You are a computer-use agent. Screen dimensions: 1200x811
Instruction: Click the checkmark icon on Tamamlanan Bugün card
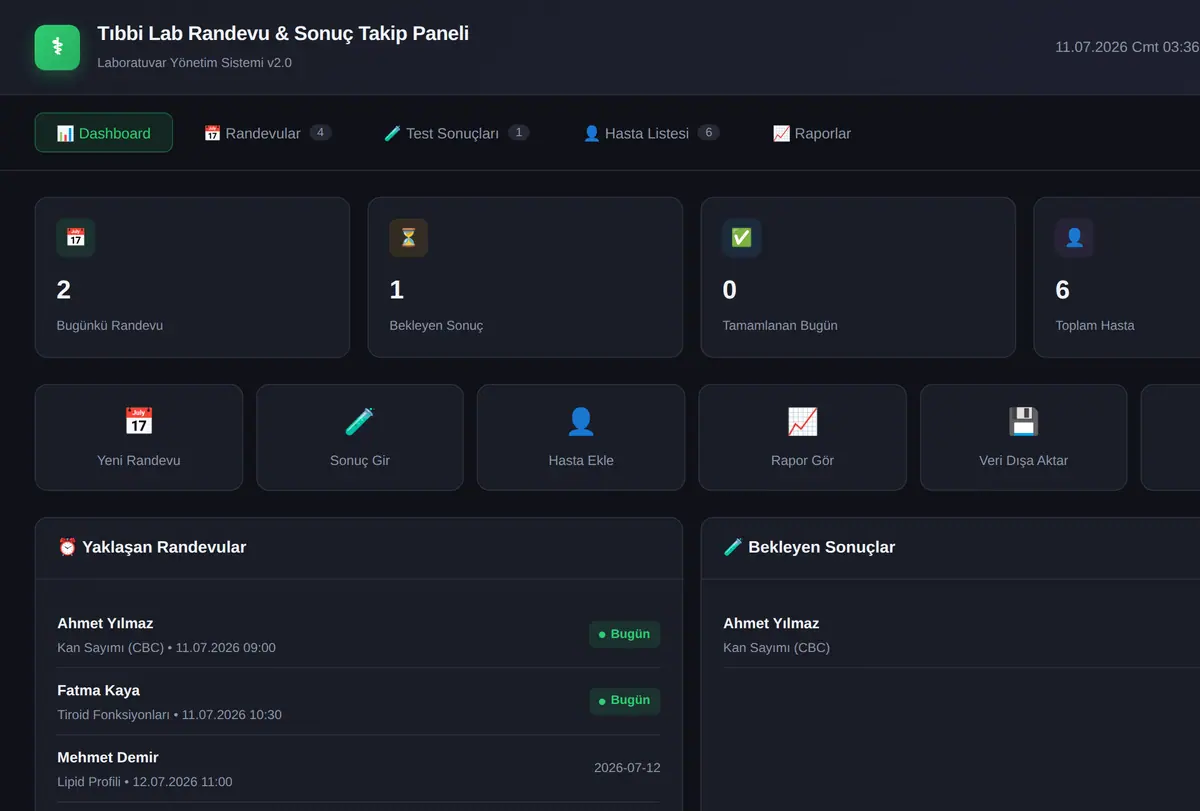tap(742, 238)
